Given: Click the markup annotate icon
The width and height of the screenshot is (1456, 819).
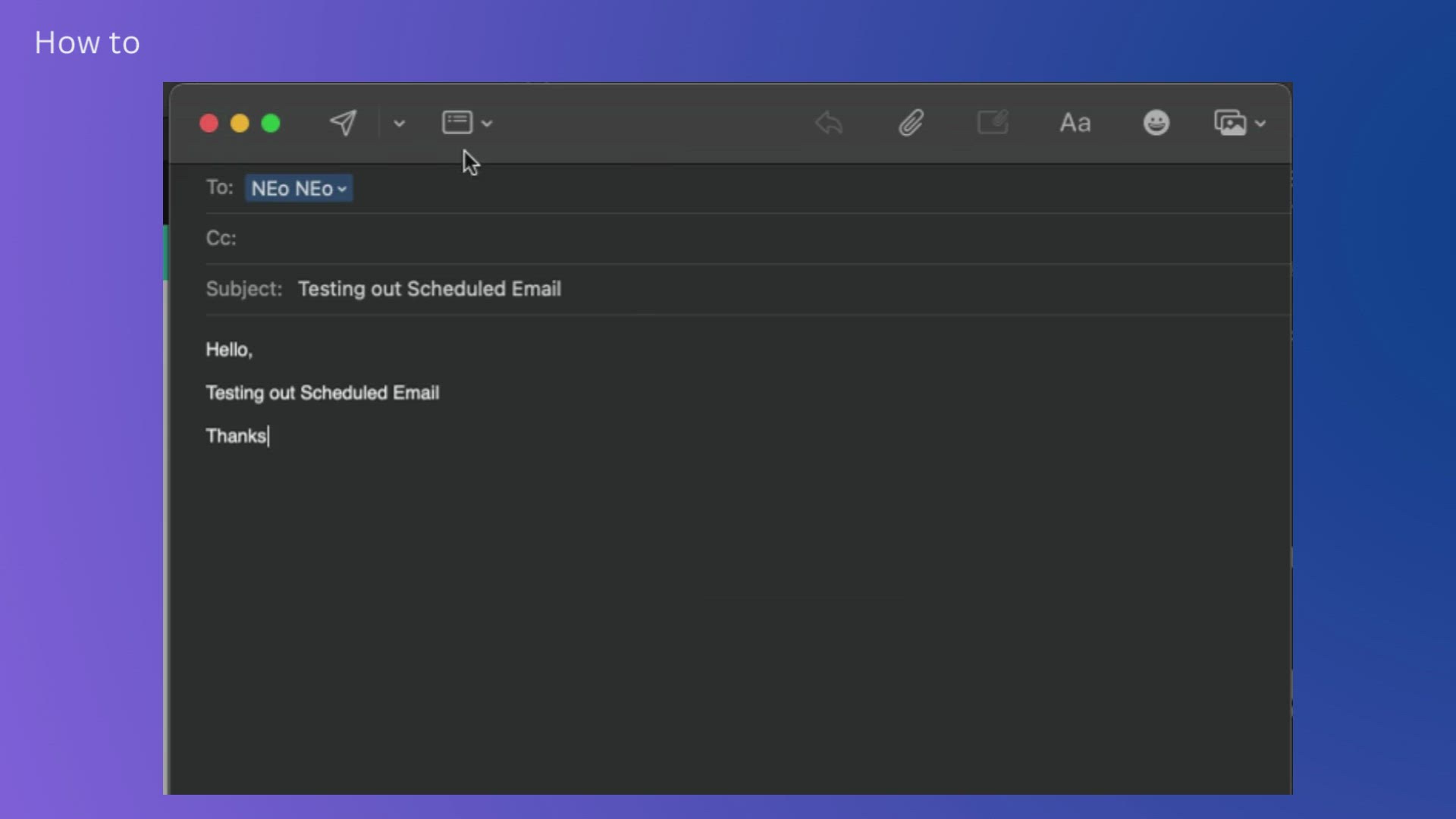Looking at the screenshot, I should point(993,122).
